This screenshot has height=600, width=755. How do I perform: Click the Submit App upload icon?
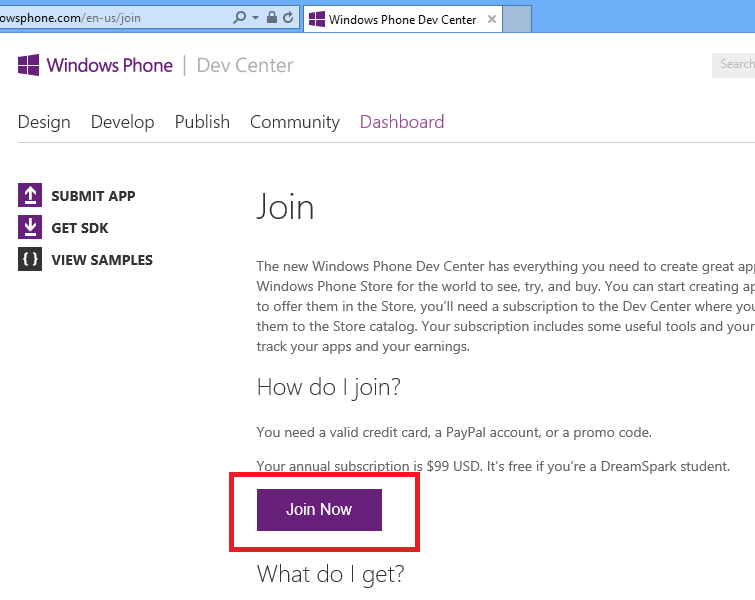point(30,195)
